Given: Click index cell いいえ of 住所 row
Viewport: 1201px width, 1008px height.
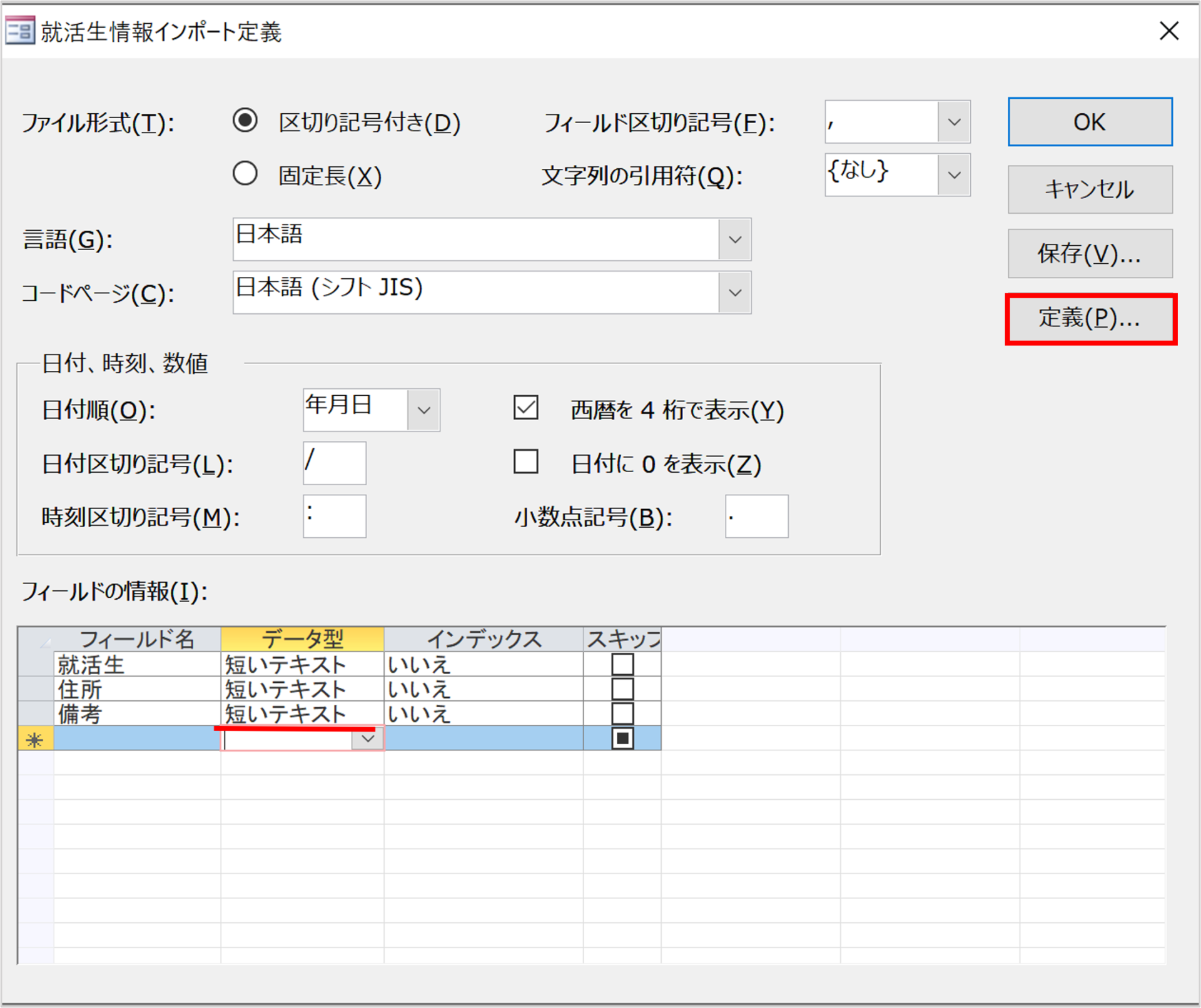Looking at the screenshot, I should [484, 688].
